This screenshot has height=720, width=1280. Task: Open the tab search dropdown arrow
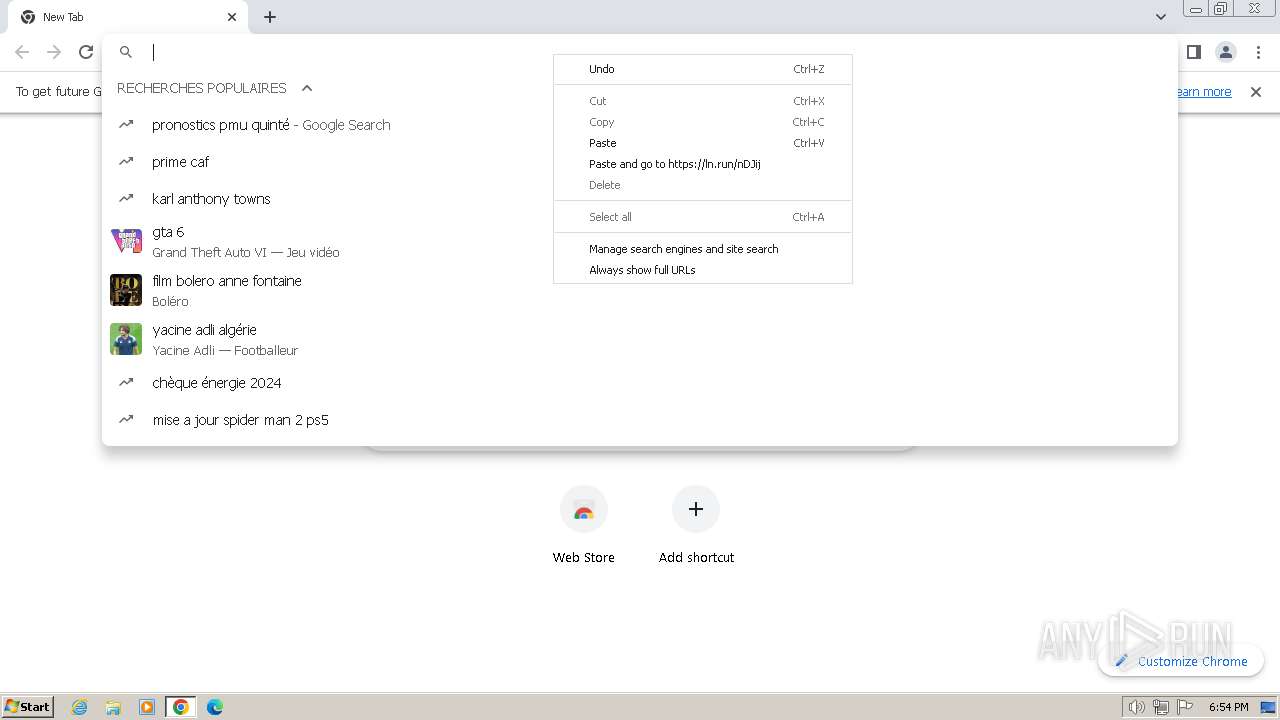(1160, 17)
